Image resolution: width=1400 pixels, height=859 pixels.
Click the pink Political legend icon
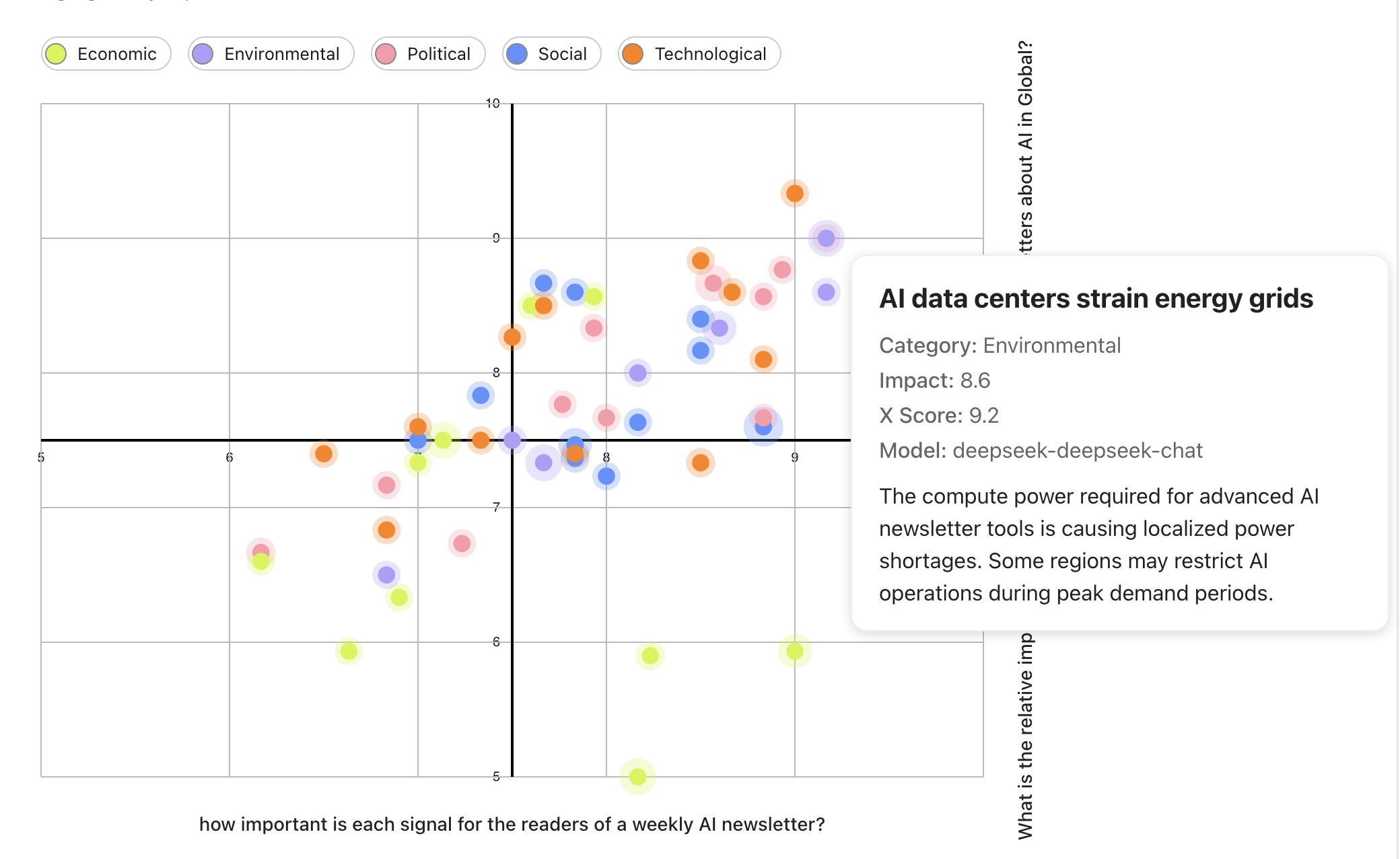pos(386,54)
